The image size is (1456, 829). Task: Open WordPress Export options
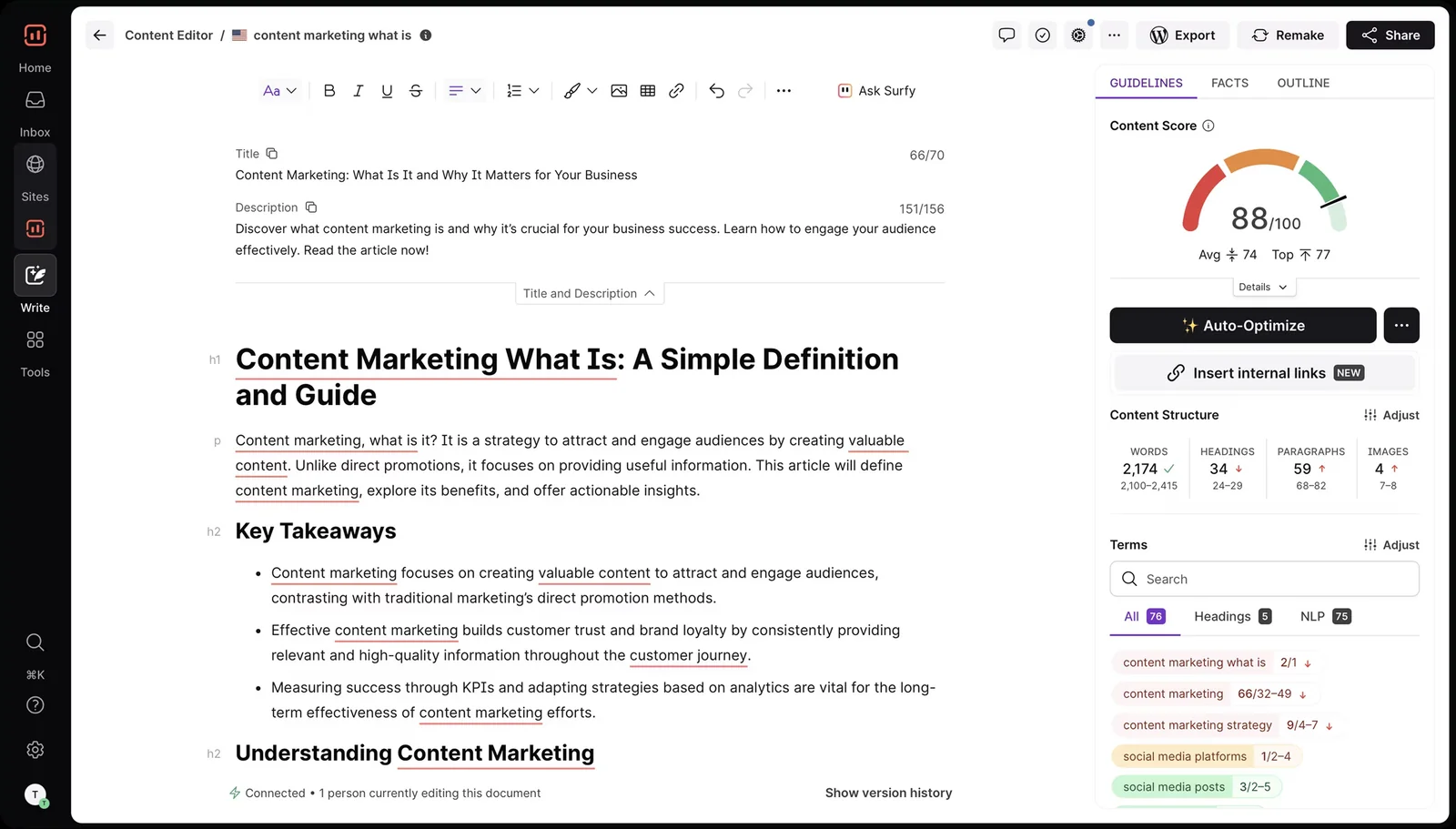coord(1183,35)
